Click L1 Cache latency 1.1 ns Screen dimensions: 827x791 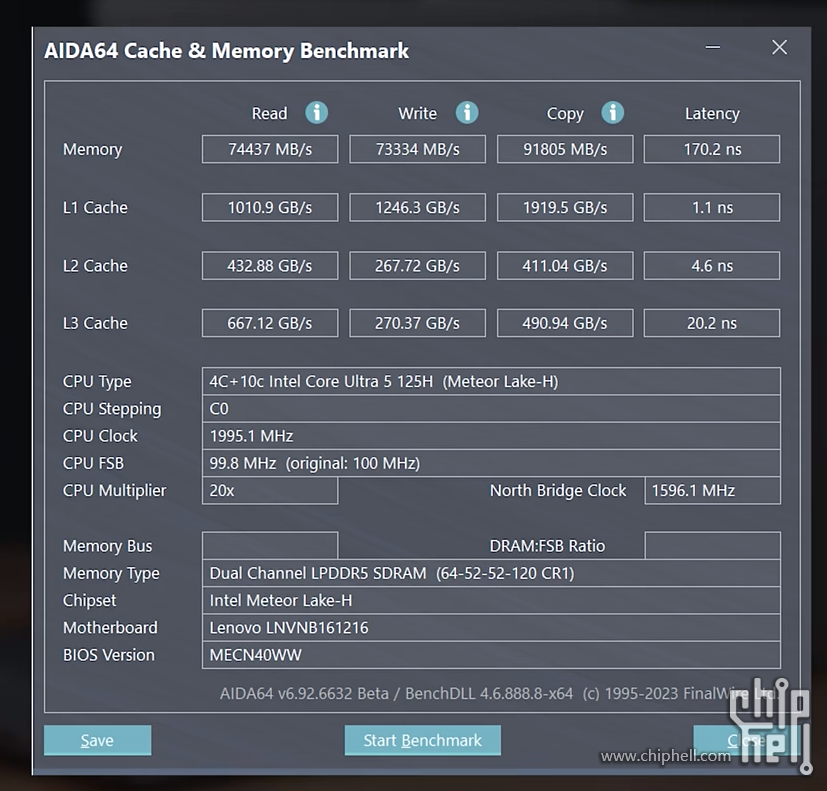point(712,207)
